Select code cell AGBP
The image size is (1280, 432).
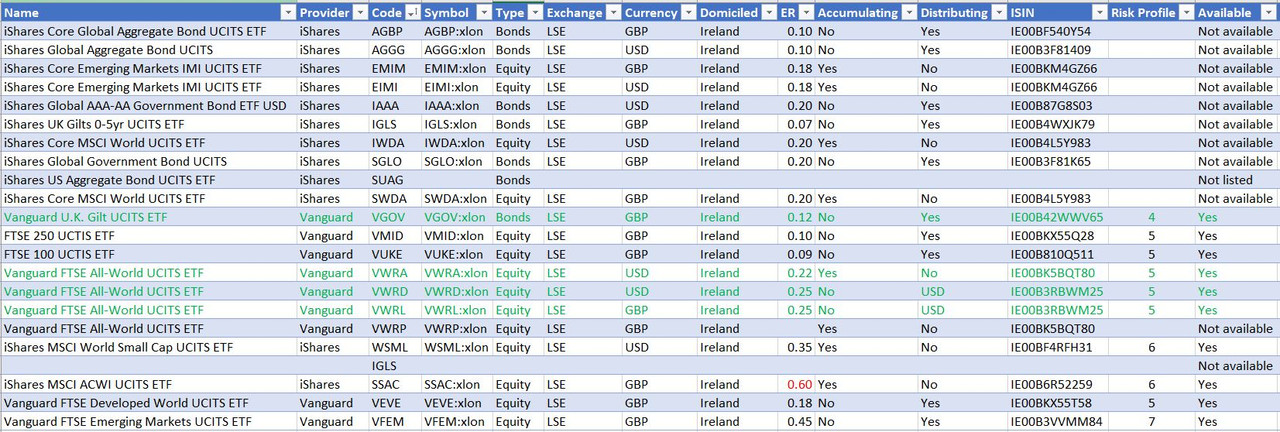394,32
